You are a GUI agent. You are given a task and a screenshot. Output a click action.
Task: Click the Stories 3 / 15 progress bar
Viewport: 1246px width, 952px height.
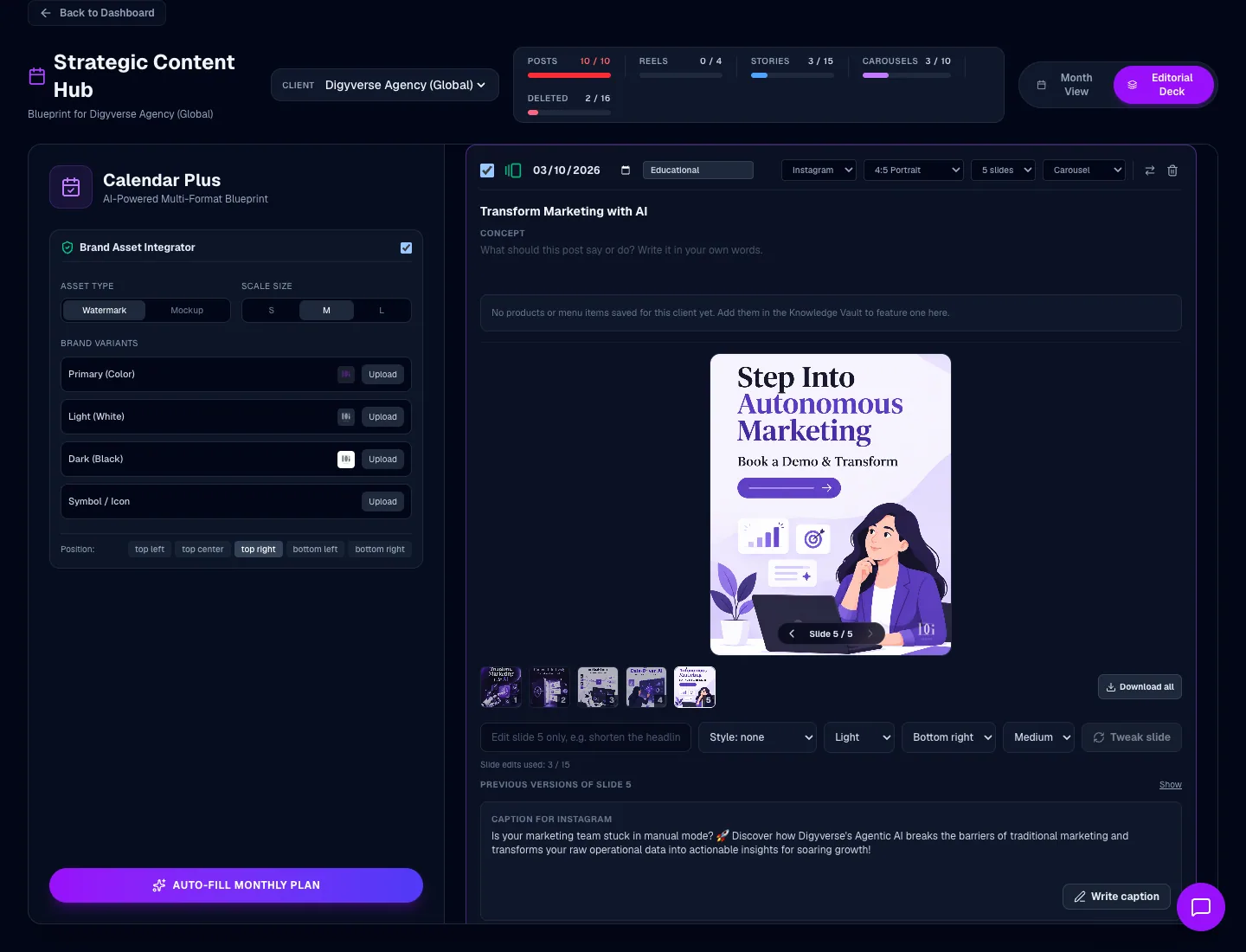coord(793,75)
